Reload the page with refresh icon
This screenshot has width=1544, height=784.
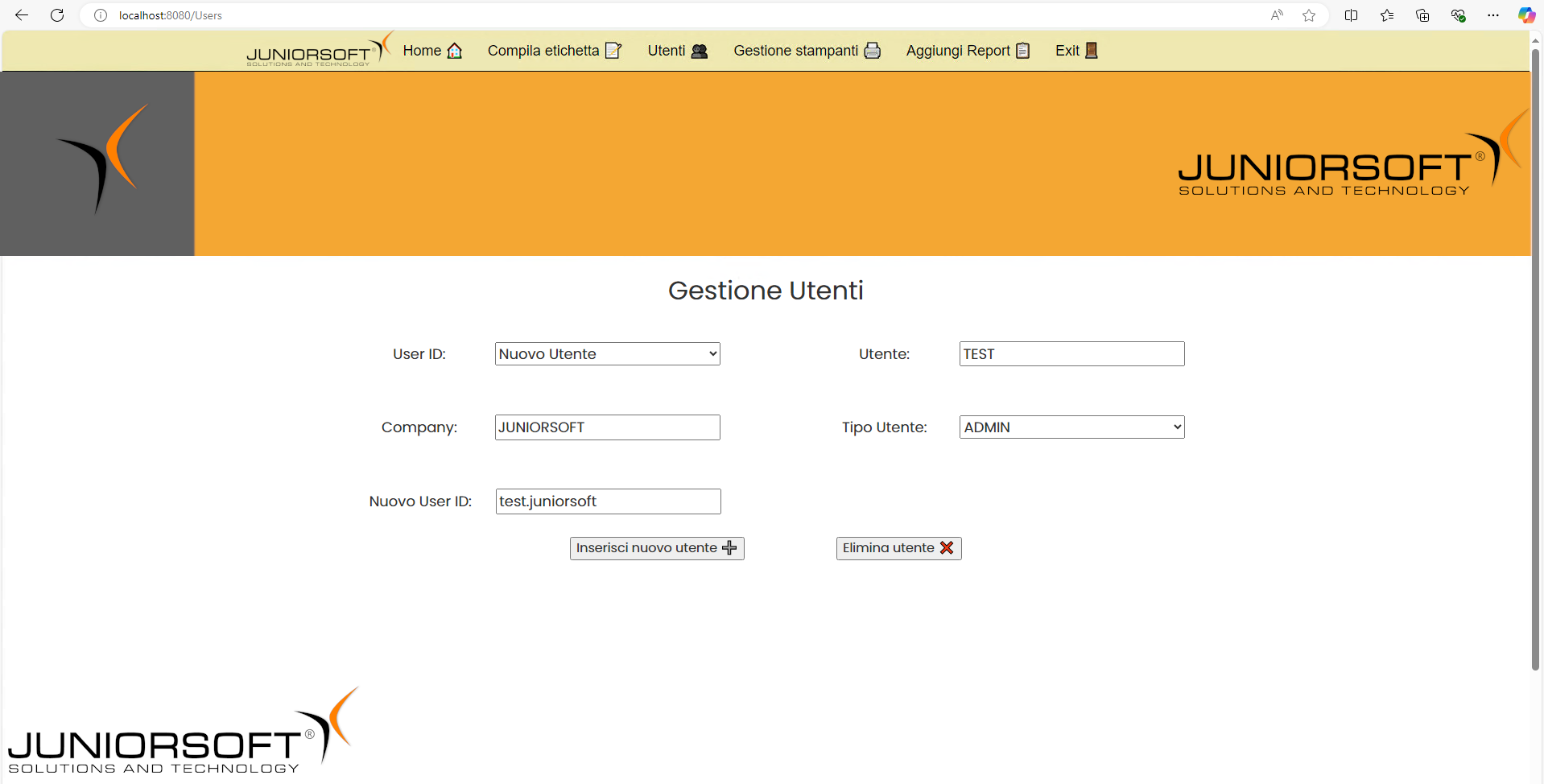pos(57,15)
